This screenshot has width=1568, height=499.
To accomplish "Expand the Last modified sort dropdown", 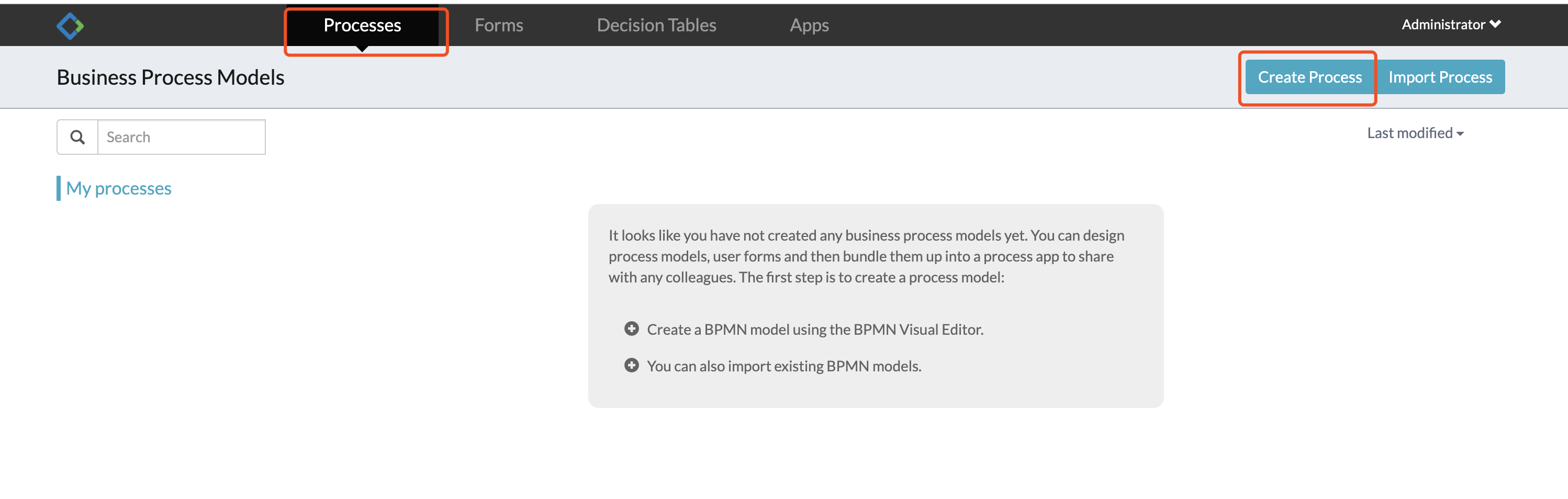I will (x=1415, y=133).
